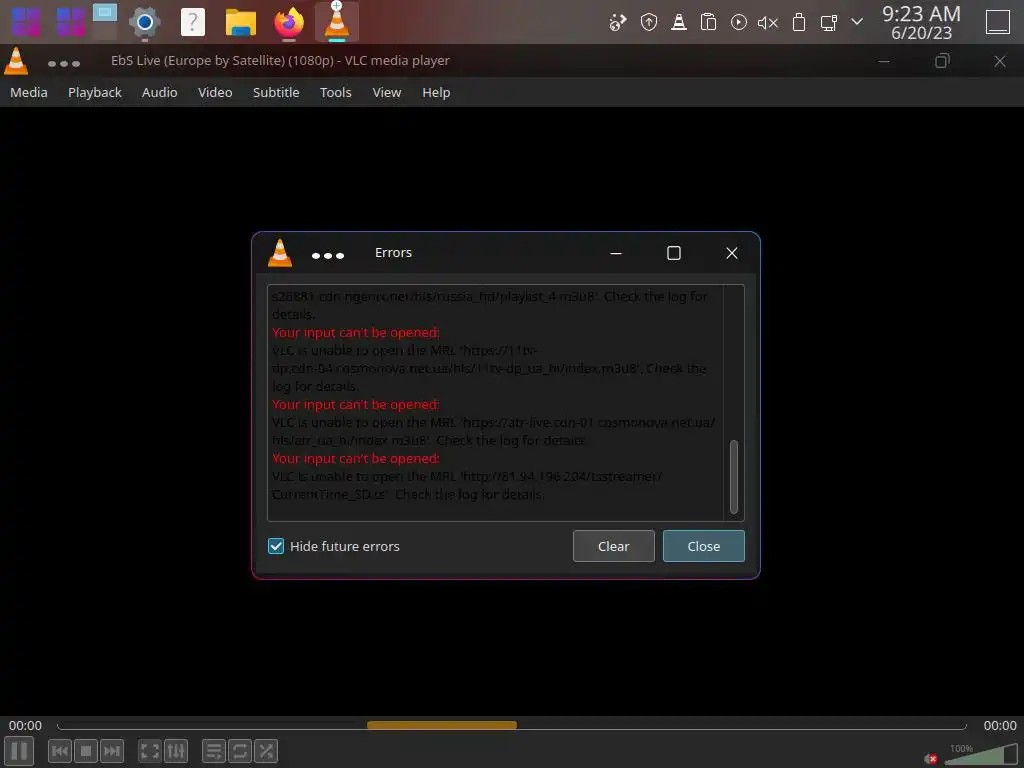Viewport: 1024px width, 768px height.
Task: Click the muted volume tray icon
Action: click(768, 22)
